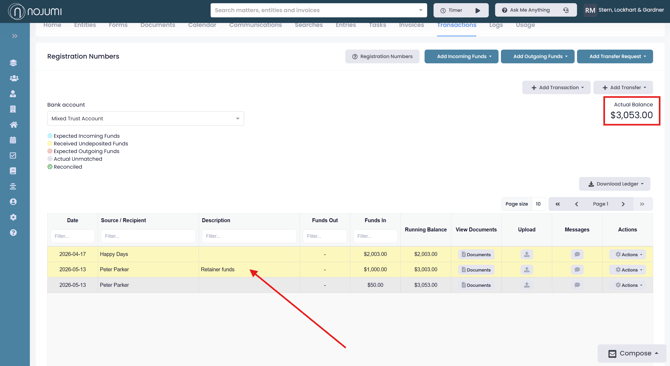Open the building sidebar icon
Viewport: 670px width, 366px height.
pos(13,109)
